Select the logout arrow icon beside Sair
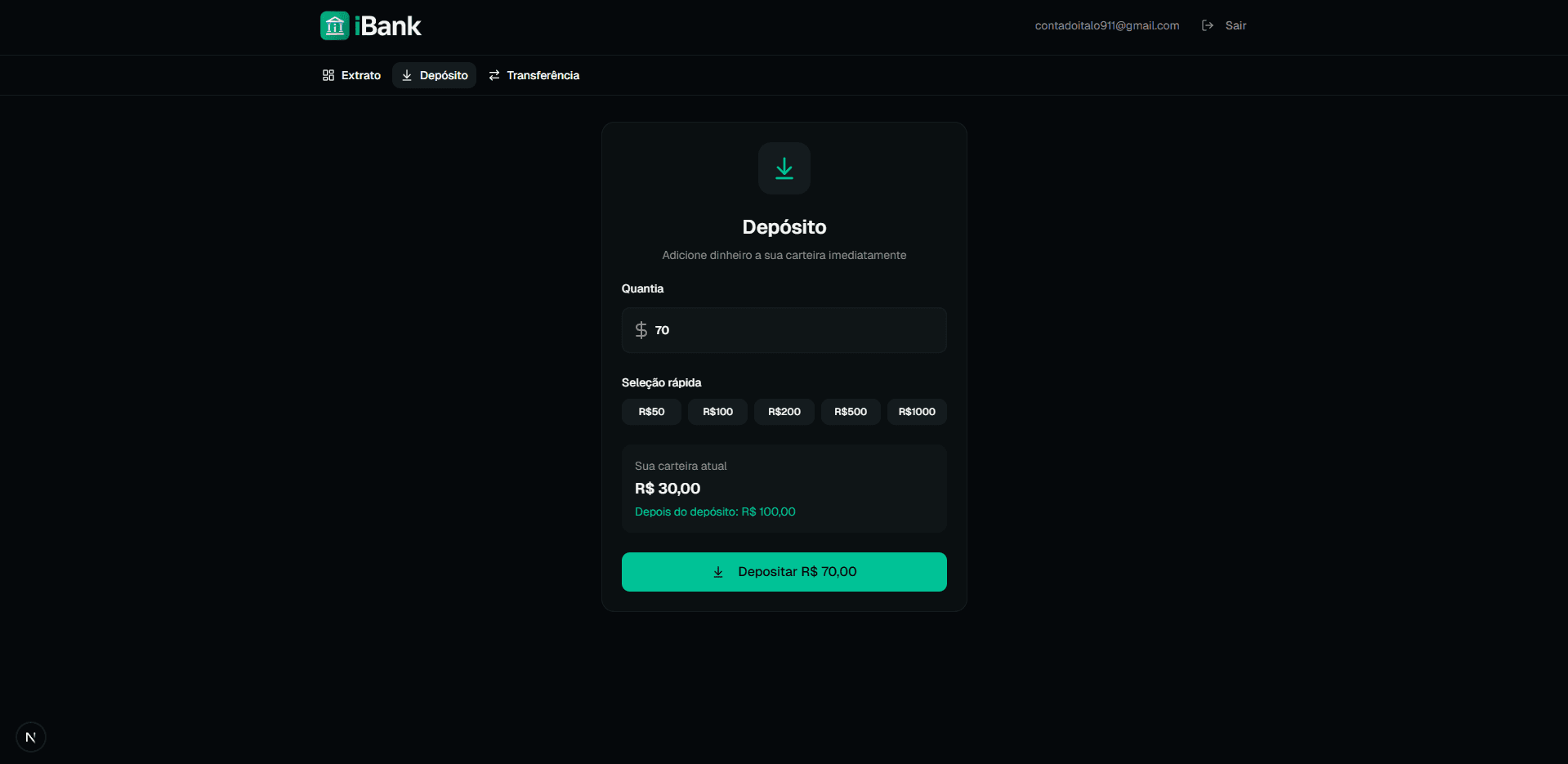The image size is (1568, 764). pos(1208,25)
